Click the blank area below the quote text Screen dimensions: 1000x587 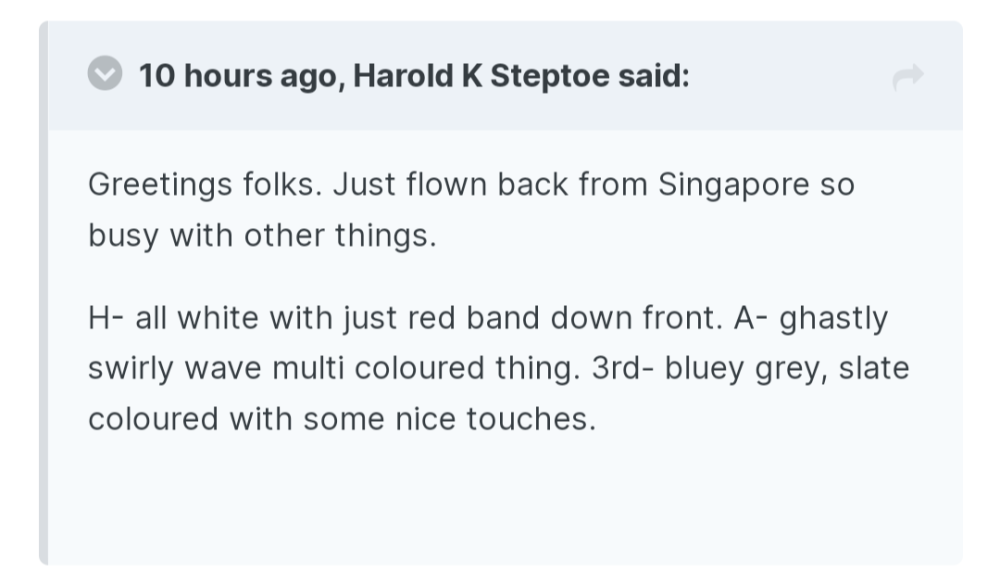pyautogui.click(x=500, y=500)
